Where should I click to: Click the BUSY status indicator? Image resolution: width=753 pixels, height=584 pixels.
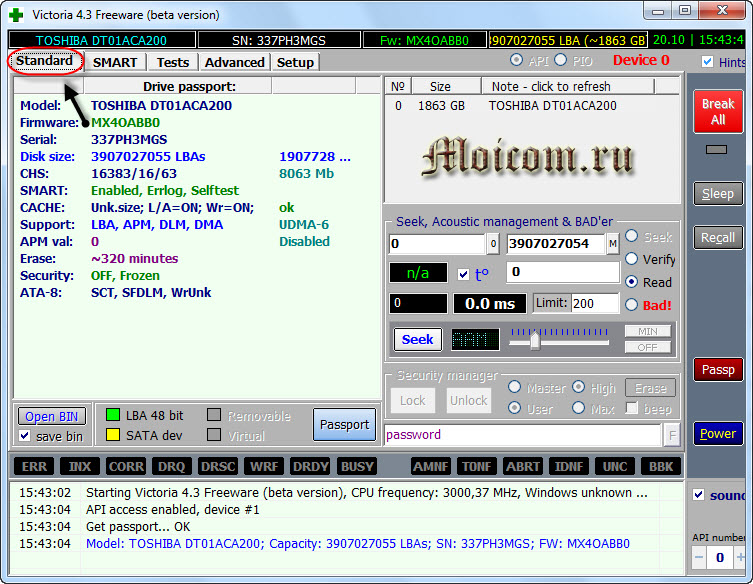tap(357, 466)
